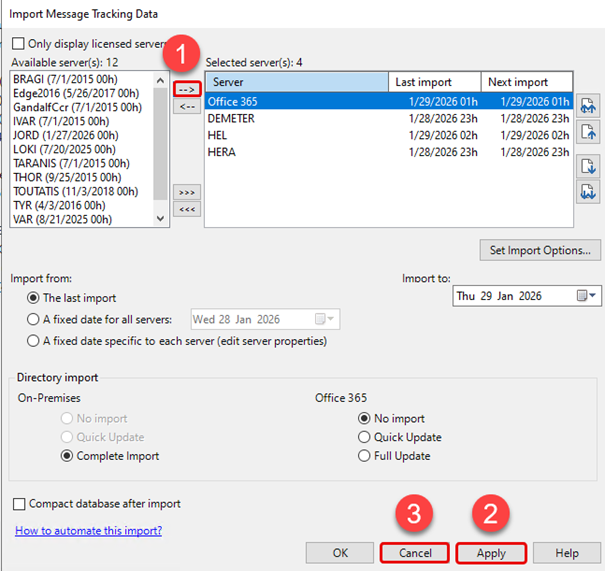The height and width of the screenshot is (571, 605).
Task: Select Office 365 row in selected servers
Action: (x=389, y=101)
